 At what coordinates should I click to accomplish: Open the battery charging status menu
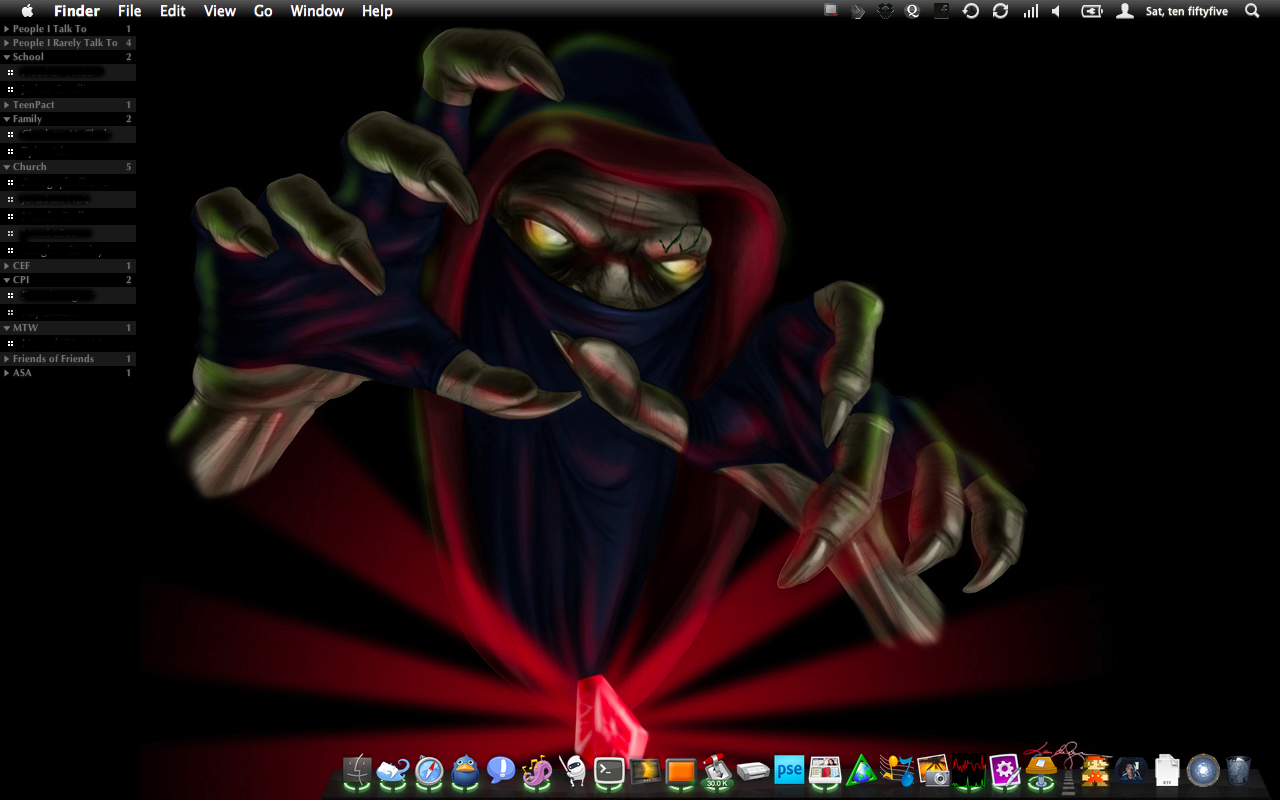coord(1092,11)
